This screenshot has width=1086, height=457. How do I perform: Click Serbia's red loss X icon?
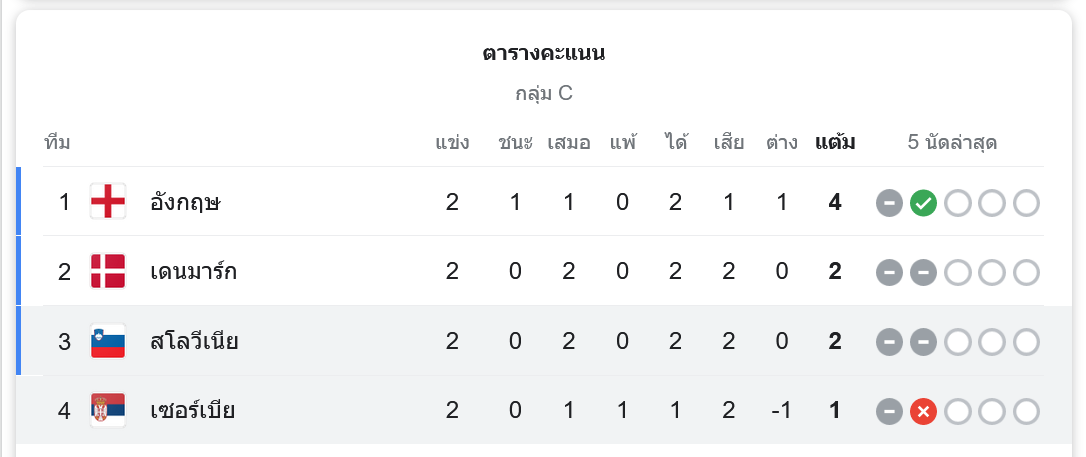(x=923, y=411)
